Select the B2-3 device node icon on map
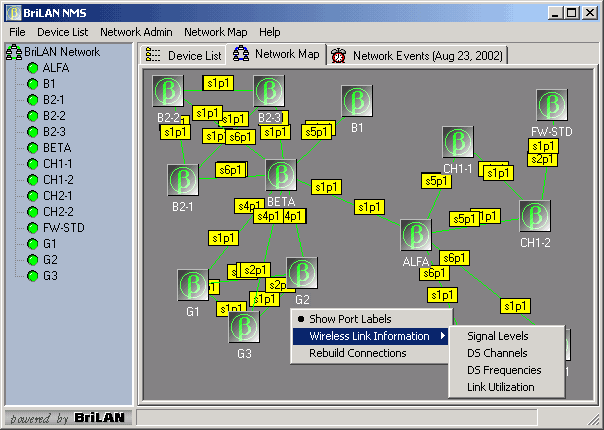This screenshot has height=430, width=604. 269,91
